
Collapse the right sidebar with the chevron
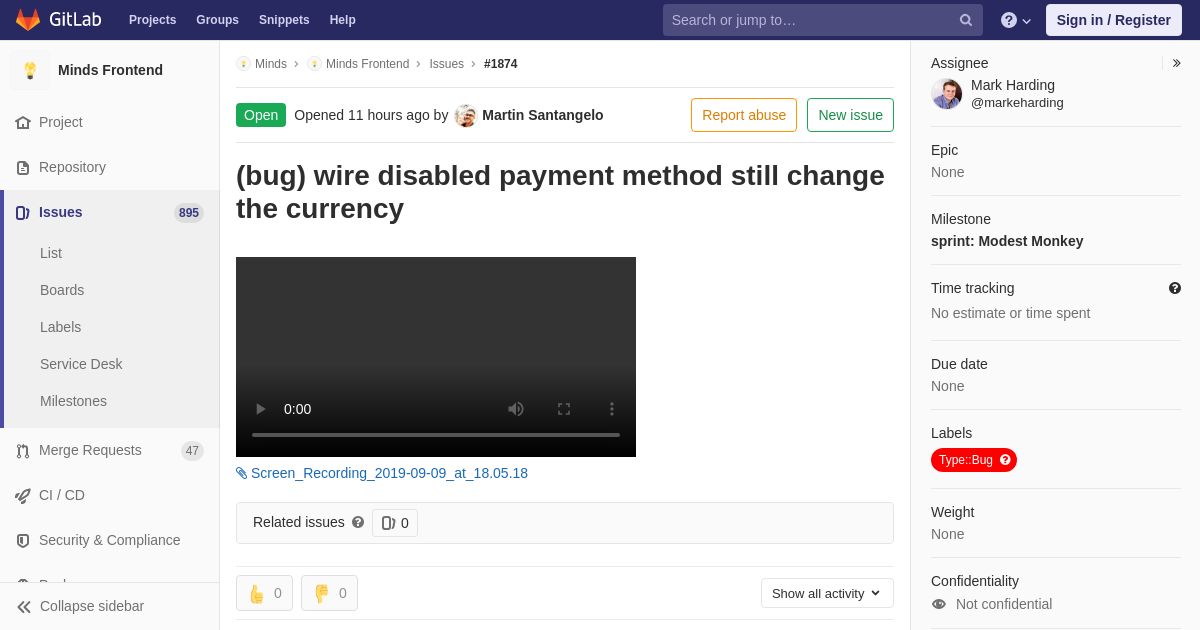[x=1176, y=63]
